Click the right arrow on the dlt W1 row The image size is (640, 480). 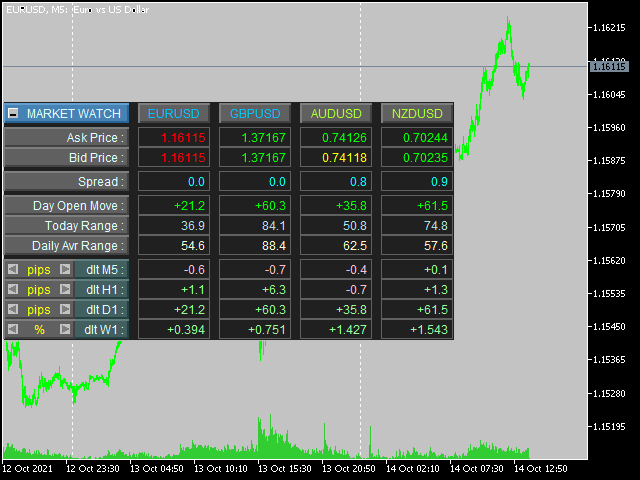pos(65,329)
